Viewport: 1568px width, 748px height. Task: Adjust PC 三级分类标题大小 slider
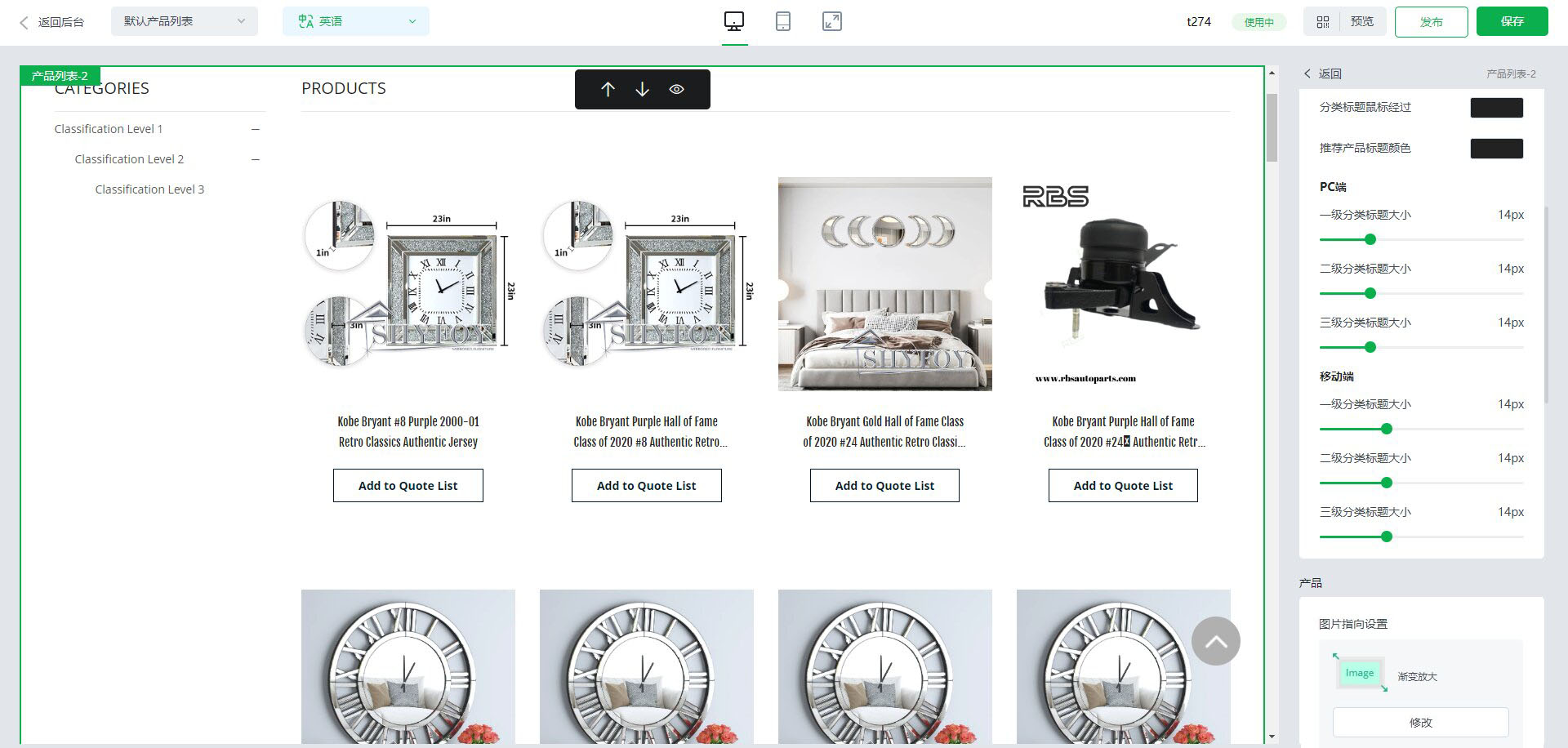[x=1370, y=347]
